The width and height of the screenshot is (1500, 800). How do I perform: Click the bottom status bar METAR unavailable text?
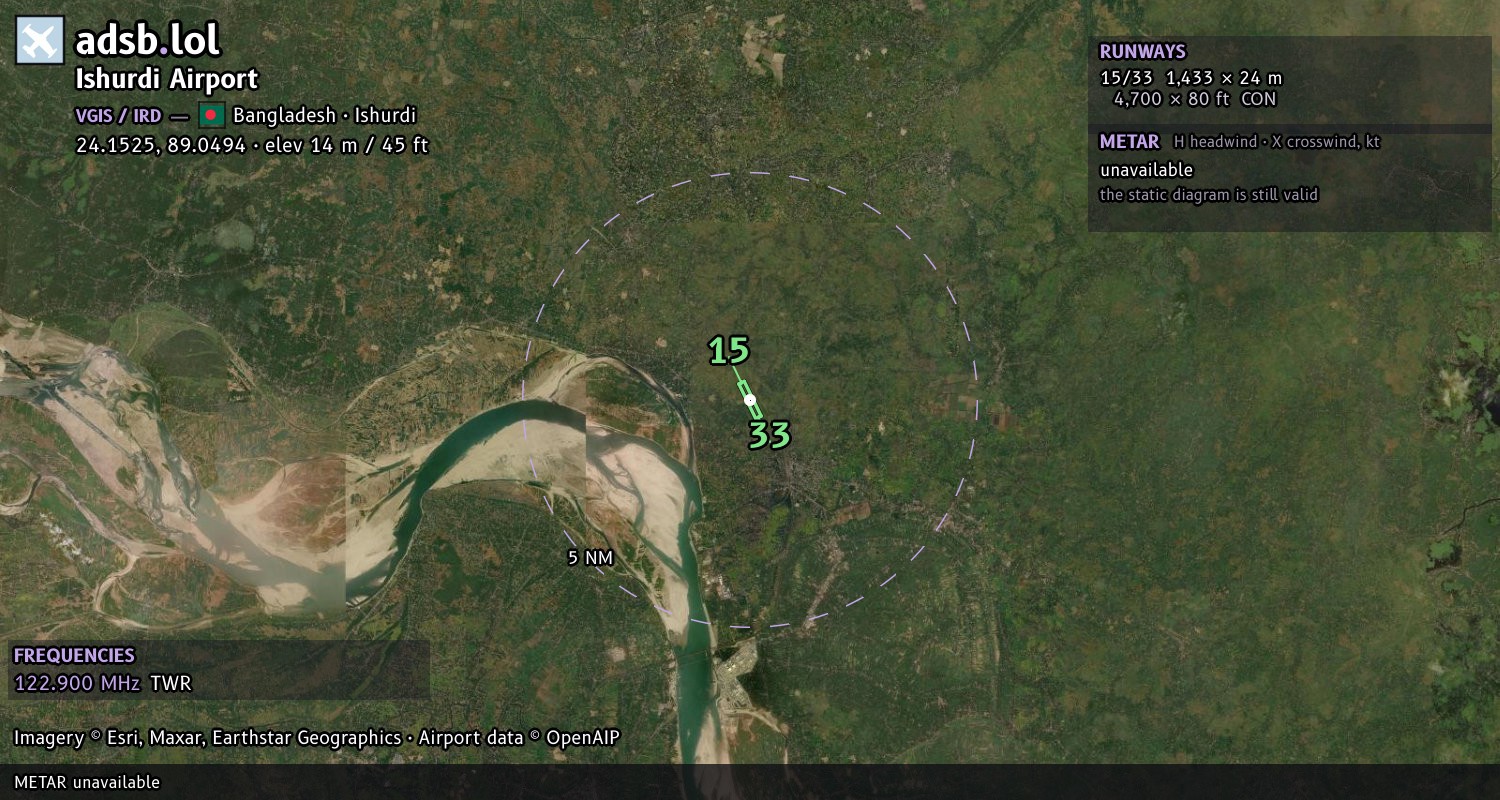coord(87,782)
